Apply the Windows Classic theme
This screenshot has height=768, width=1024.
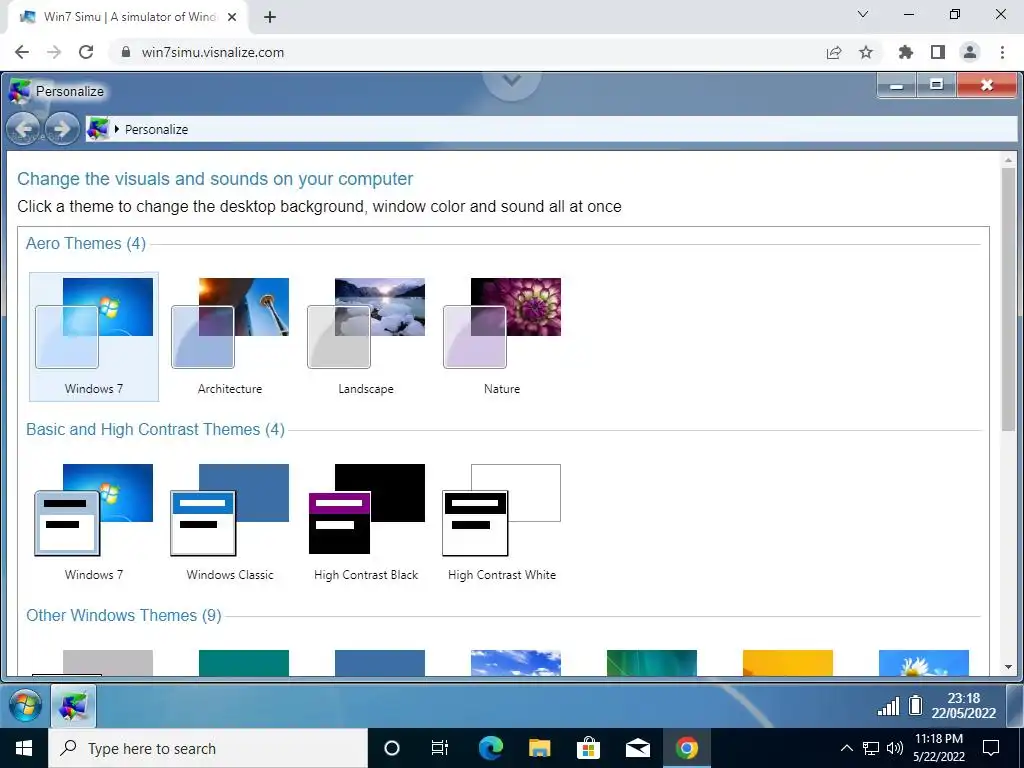(x=230, y=522)
